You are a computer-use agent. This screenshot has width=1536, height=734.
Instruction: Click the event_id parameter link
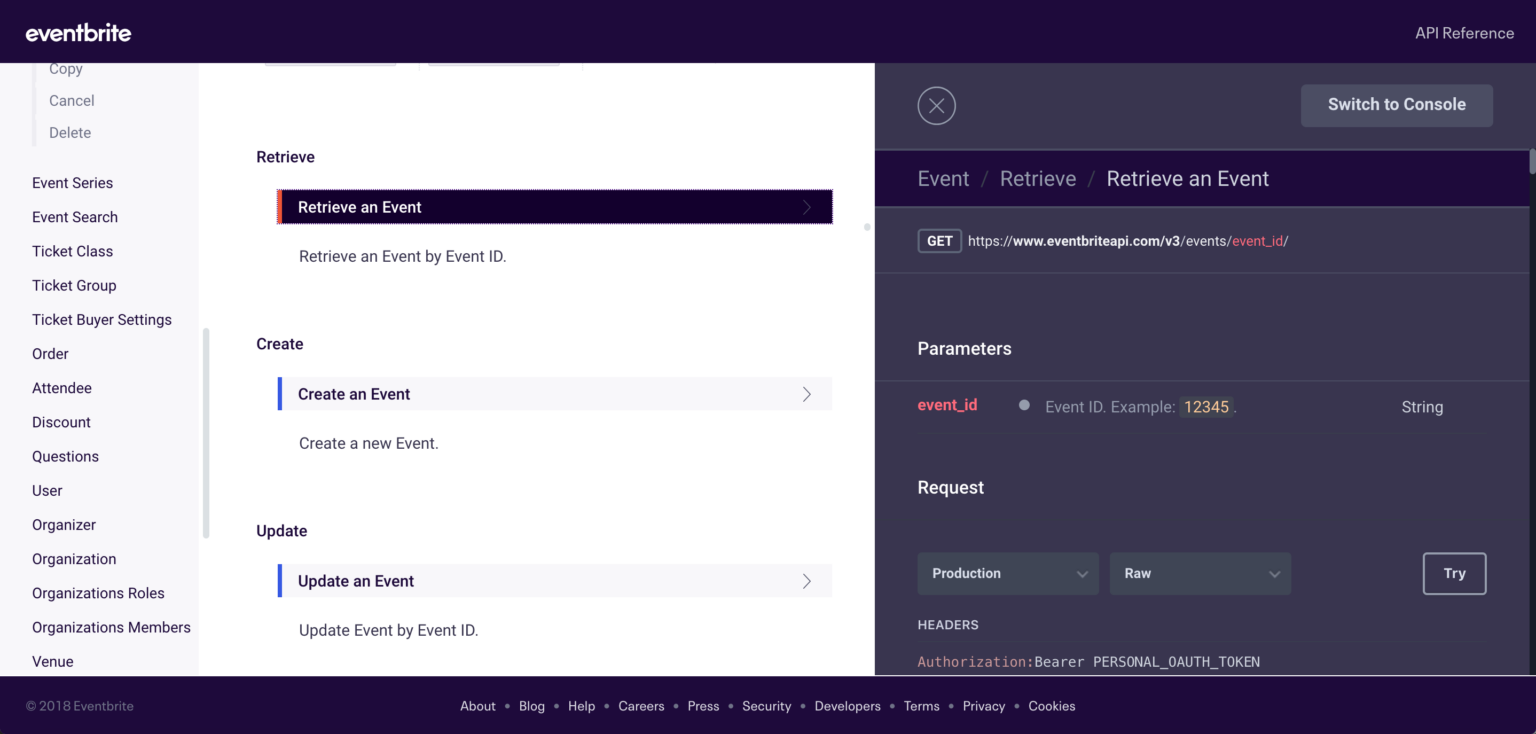[947, 405]
